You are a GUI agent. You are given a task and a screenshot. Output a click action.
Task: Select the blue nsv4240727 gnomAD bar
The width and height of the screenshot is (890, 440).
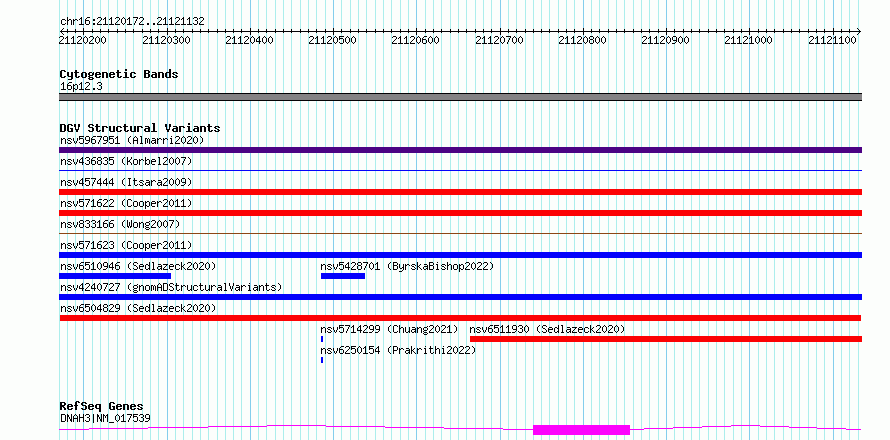[x=460, y=297]
